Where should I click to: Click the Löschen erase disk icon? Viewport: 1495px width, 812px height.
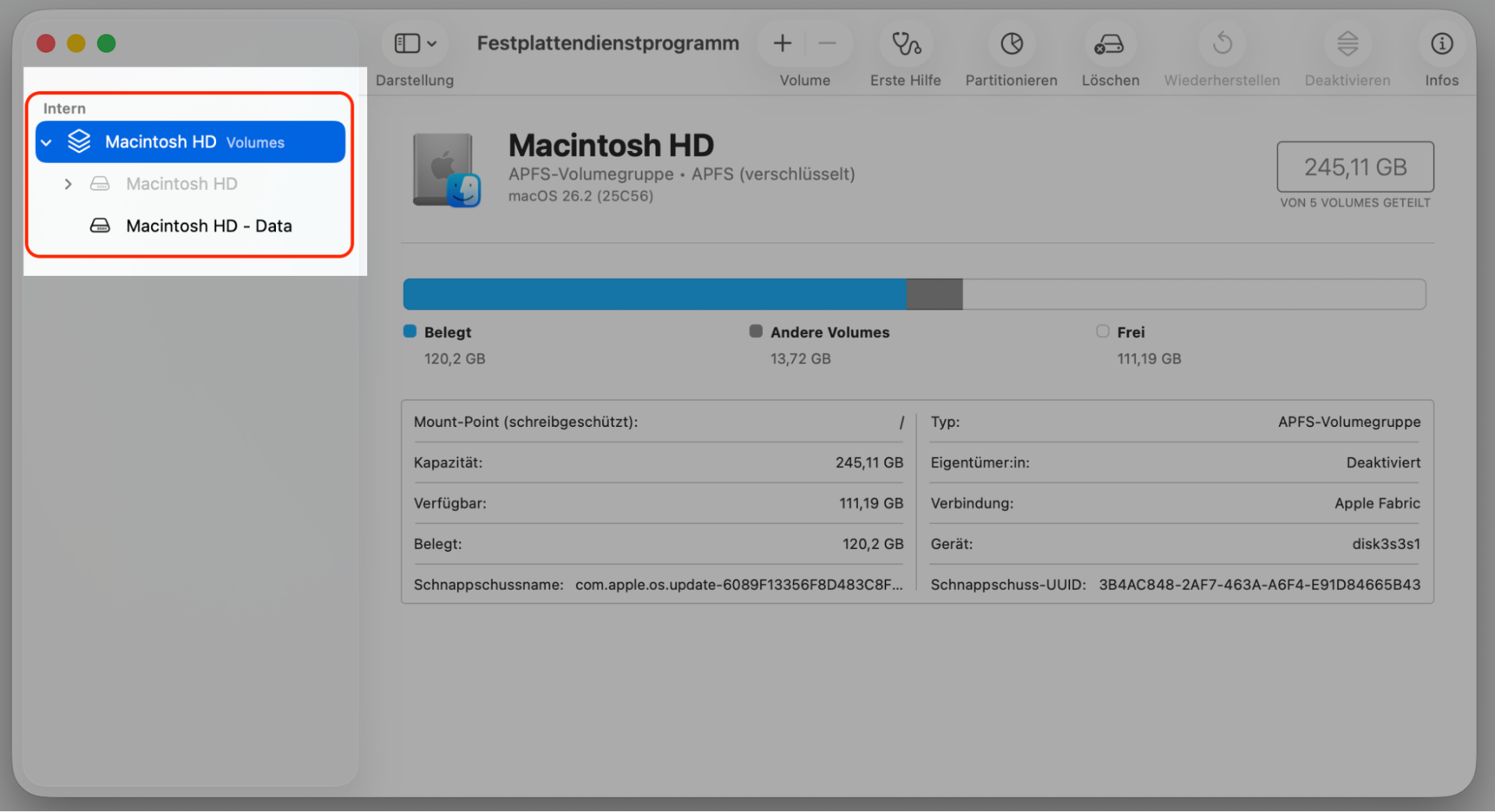1110,43
